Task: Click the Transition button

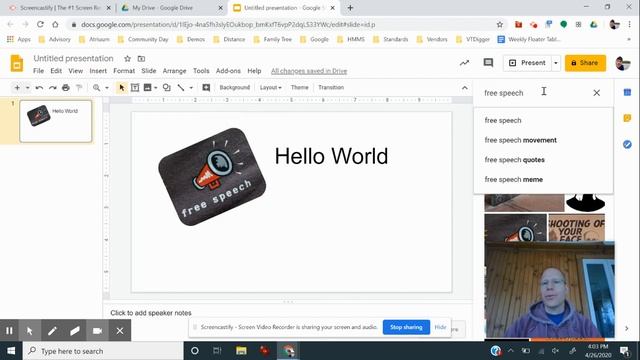Action: [x=331, y=87]
